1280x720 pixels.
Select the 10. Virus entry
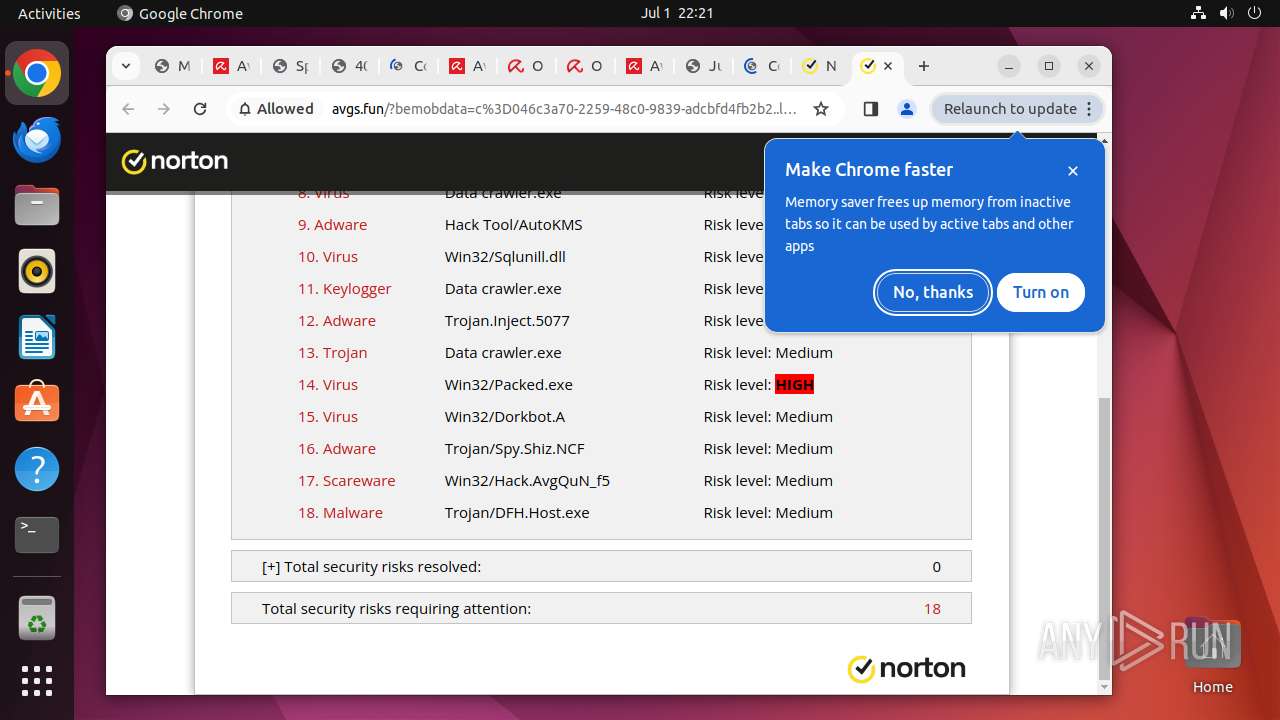pyautogui.click(x=328, y=256)
